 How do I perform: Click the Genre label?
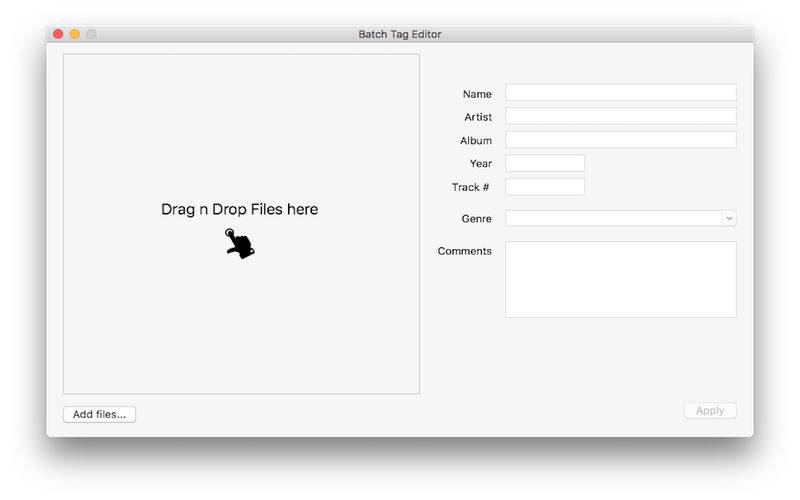click(477, 218)
